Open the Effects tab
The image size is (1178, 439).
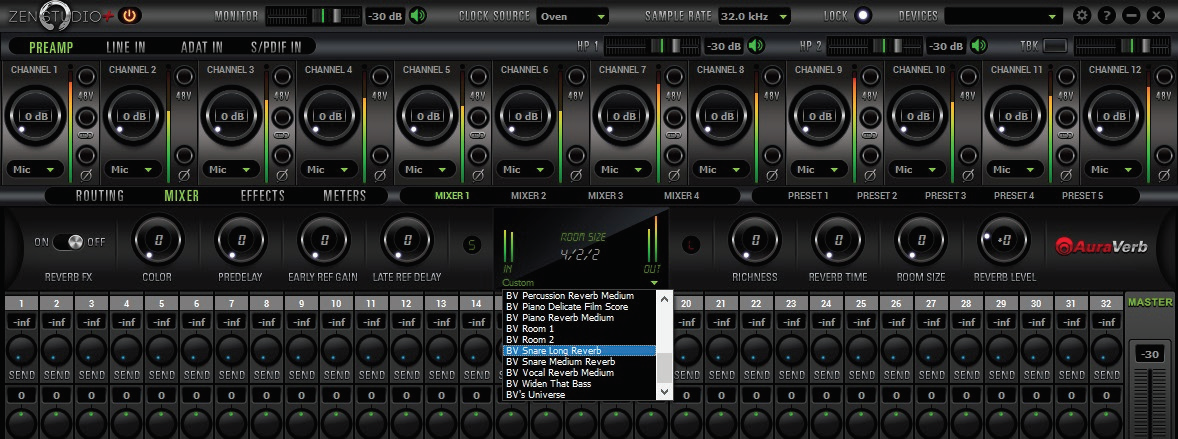pyautogui.click(x=262, y=196)
